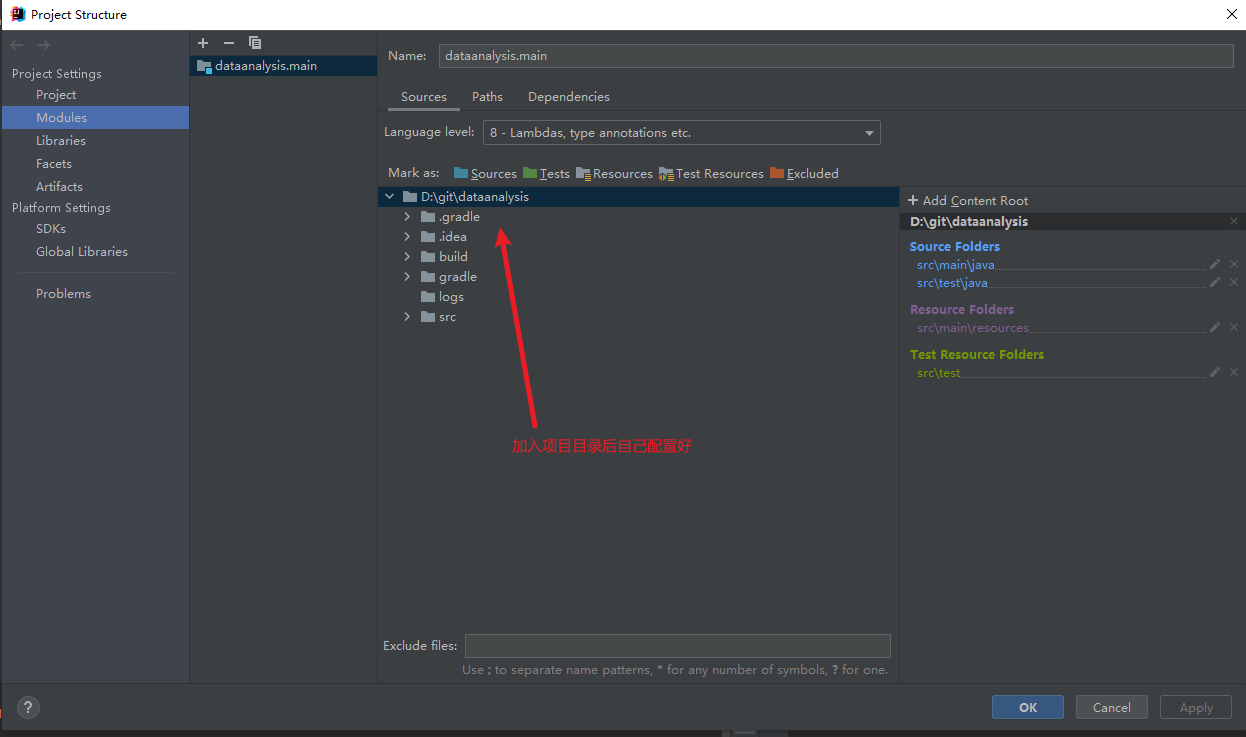Edit src\test test resource pencil

pyautogui.click(x=1215, y=372)
